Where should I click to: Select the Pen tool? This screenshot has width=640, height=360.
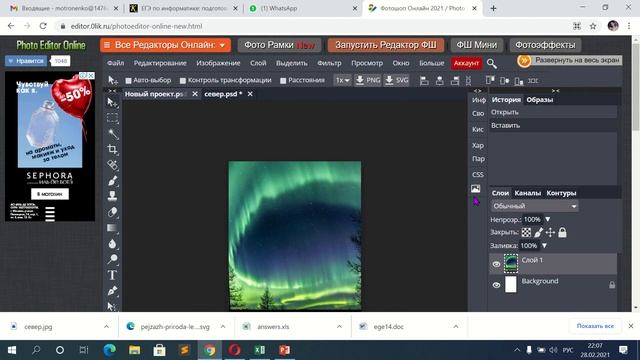[112, 291]
